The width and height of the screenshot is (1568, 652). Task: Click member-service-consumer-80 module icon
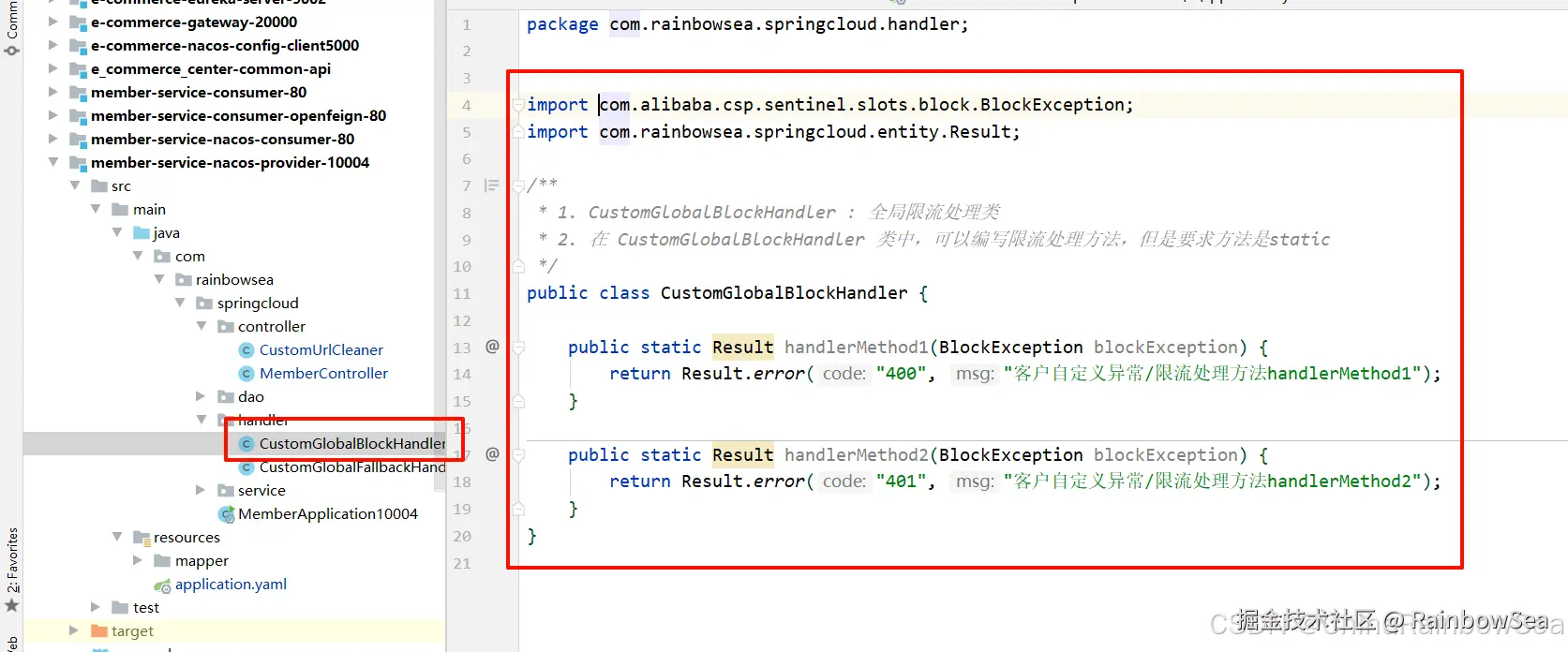(79, 93)
